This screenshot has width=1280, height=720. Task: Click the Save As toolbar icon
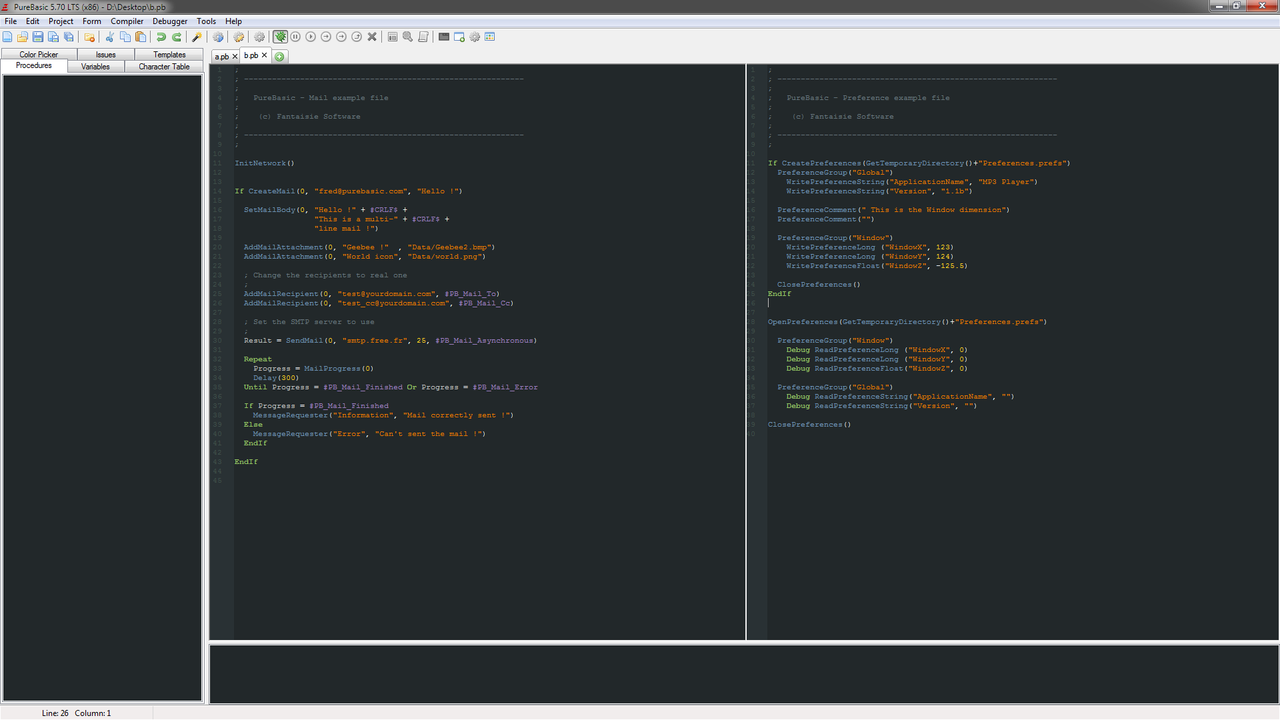53,37
